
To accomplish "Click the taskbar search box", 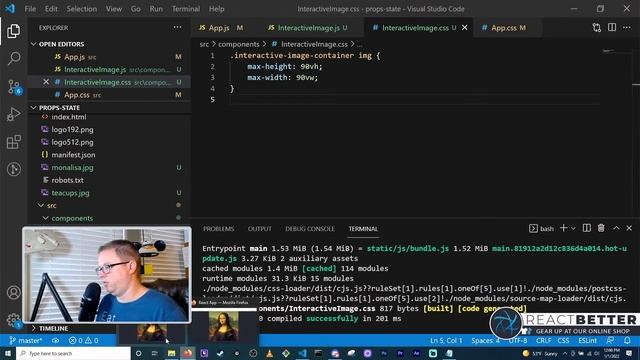I will [x=73, y=353].
